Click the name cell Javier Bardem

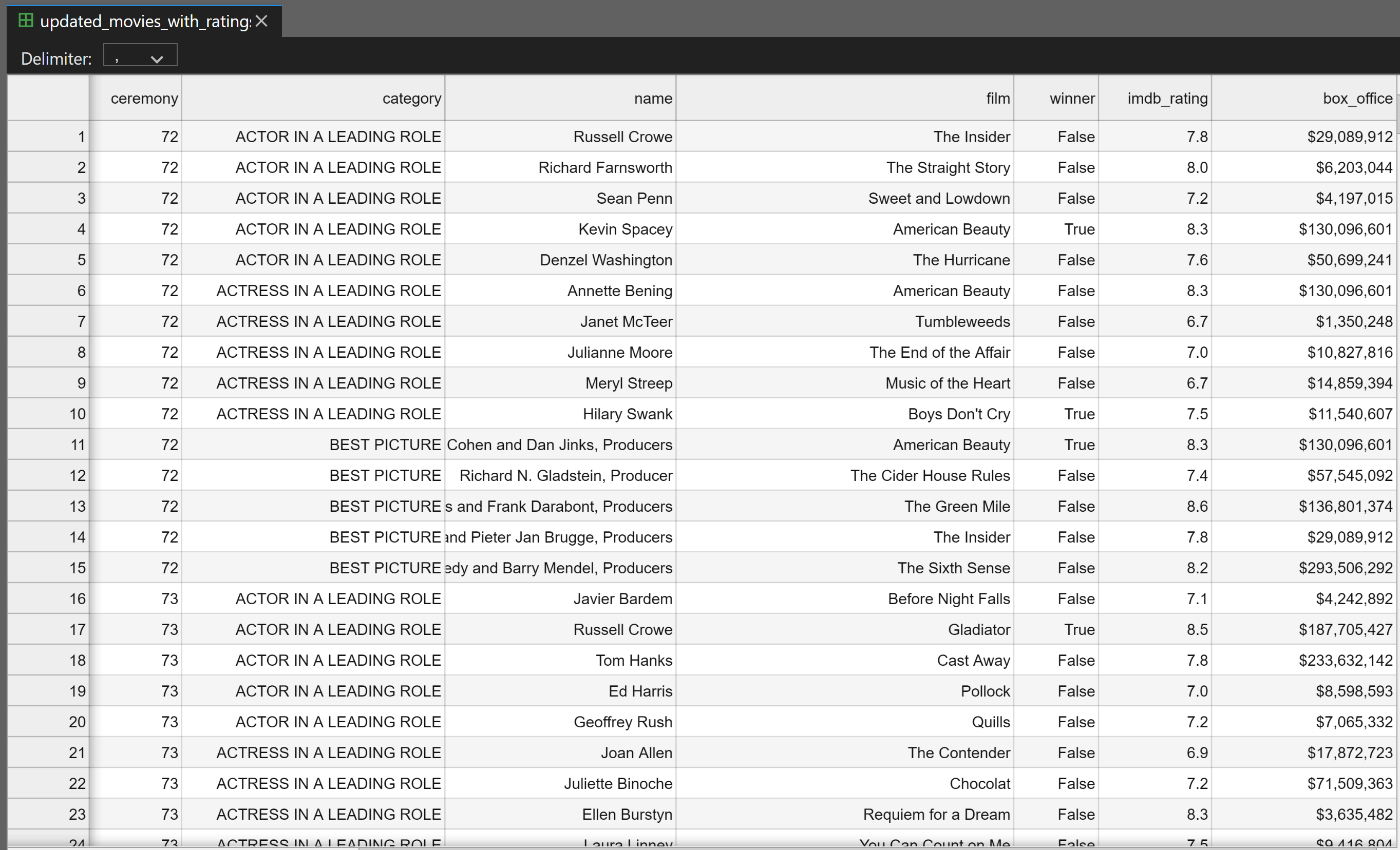560,599
